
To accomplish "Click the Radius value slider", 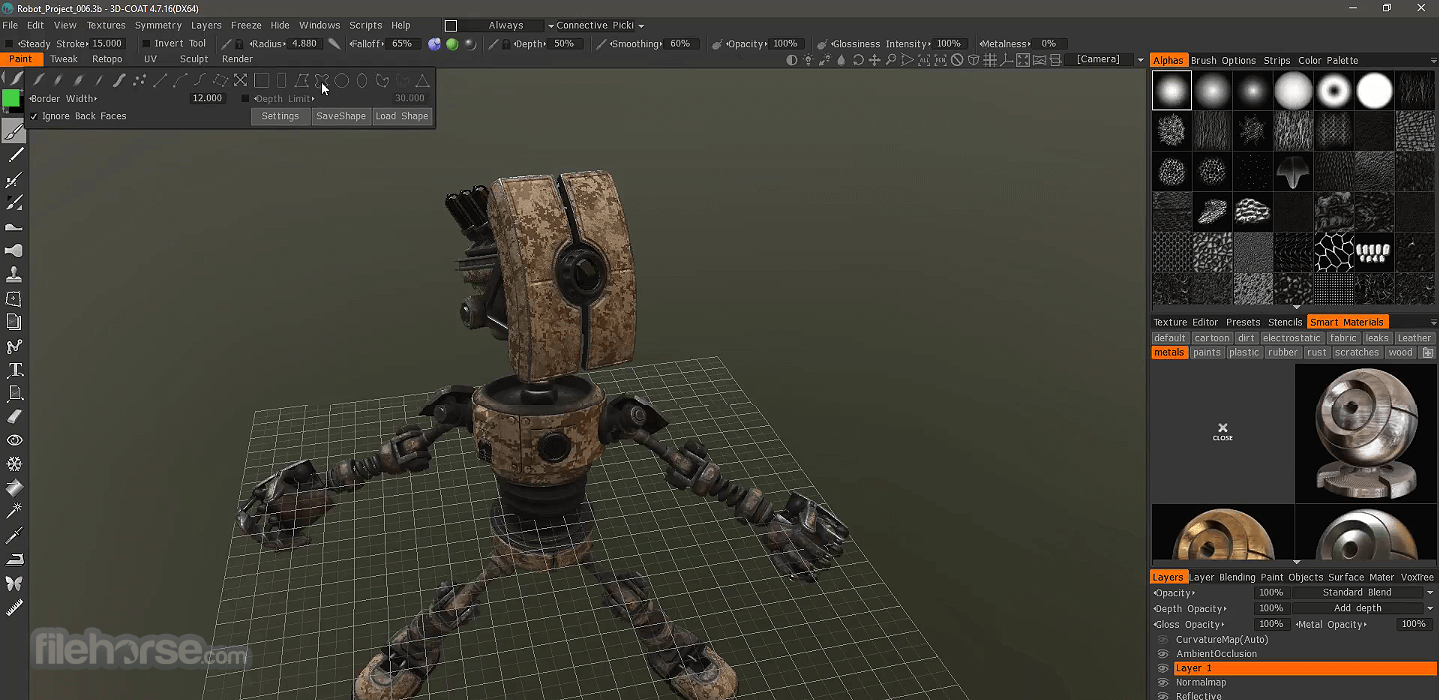I will 303,44.
